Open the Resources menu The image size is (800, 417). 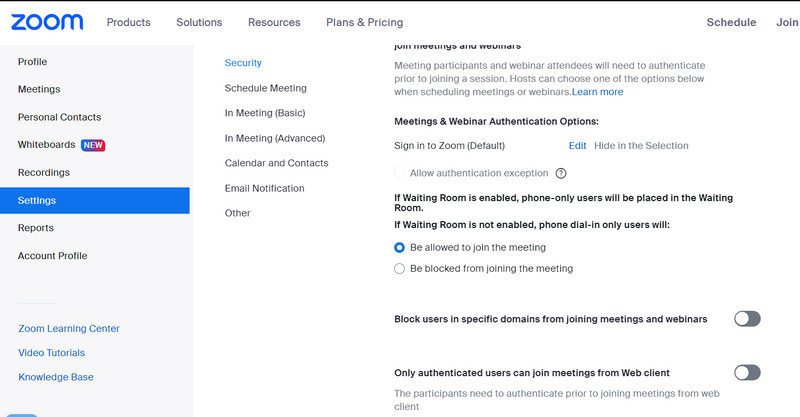coord(274,22)
